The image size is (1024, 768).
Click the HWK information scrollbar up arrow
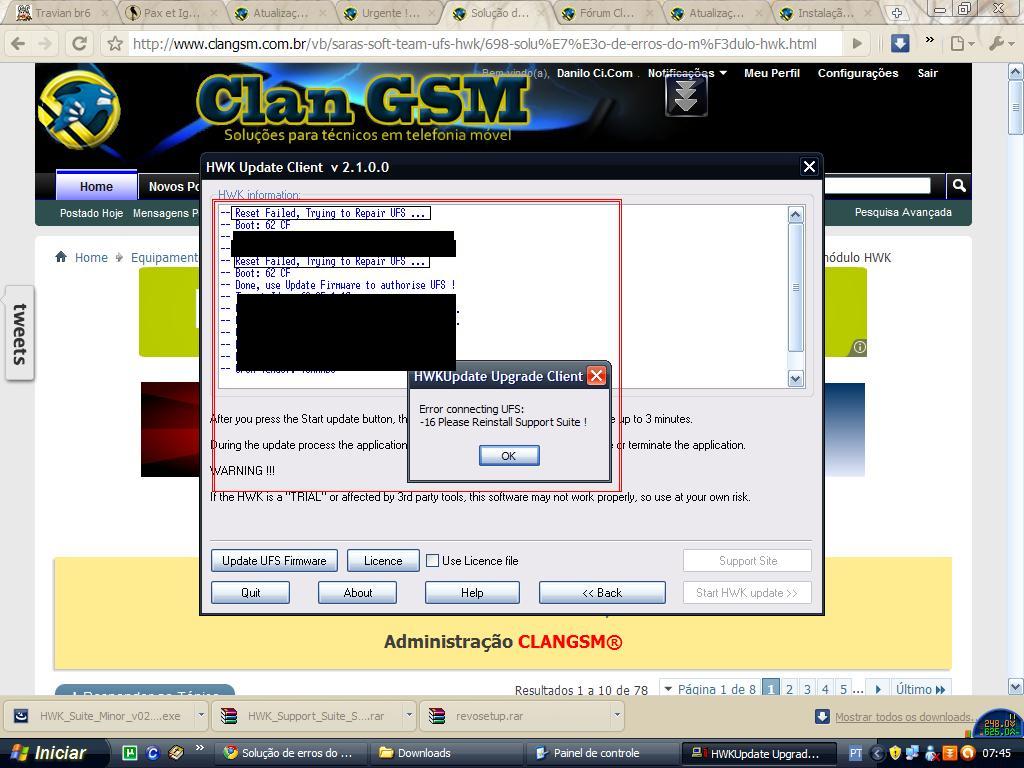point(795,215)
